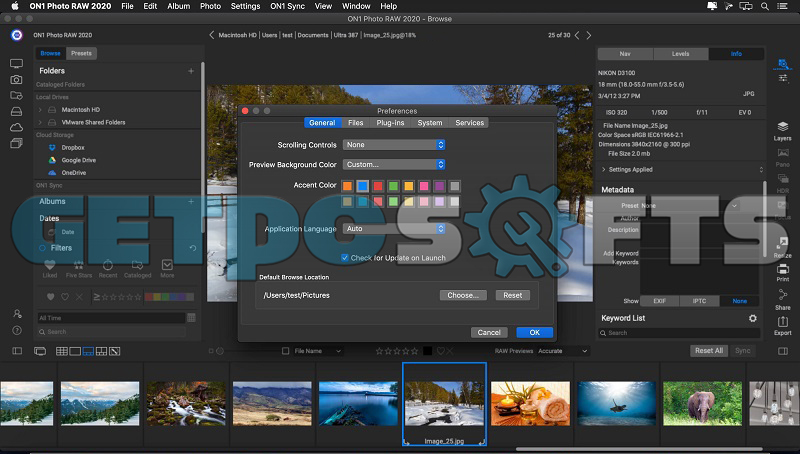Image resolution: width=800 pixels, height=454 pixels.
Task: Open Spotlight search in the menu bar
Action: [765, 6]
